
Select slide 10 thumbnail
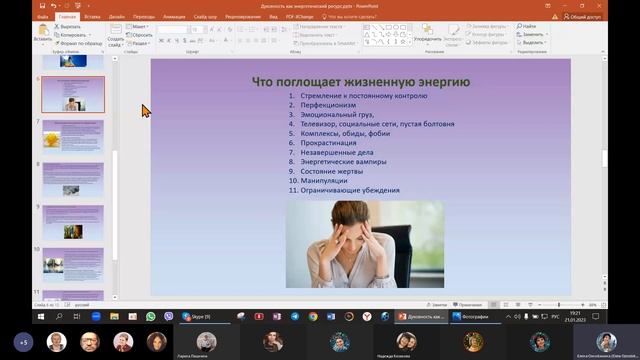coord(73,265)
